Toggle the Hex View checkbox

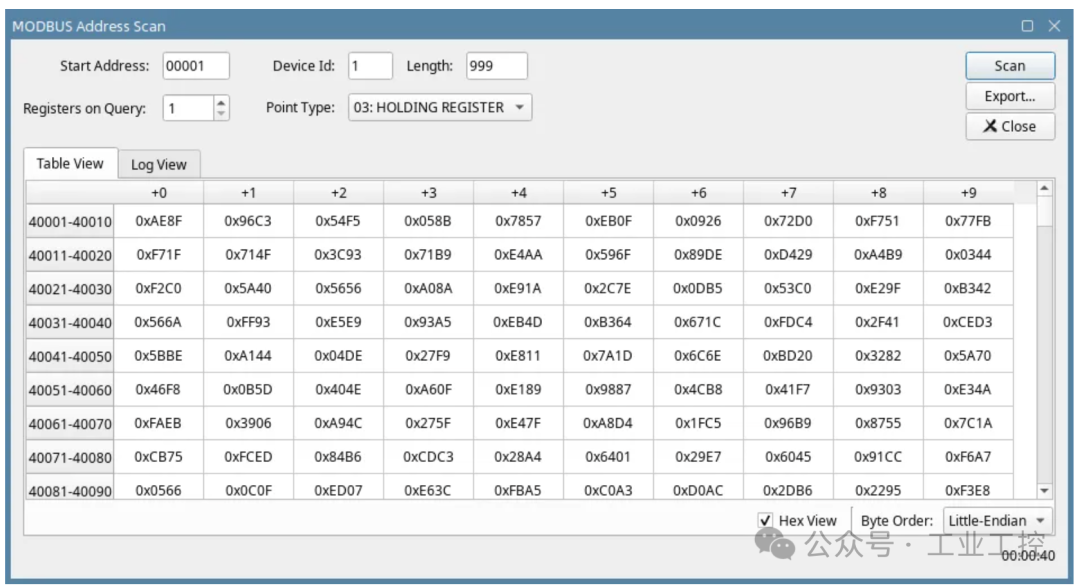[765, 521]
